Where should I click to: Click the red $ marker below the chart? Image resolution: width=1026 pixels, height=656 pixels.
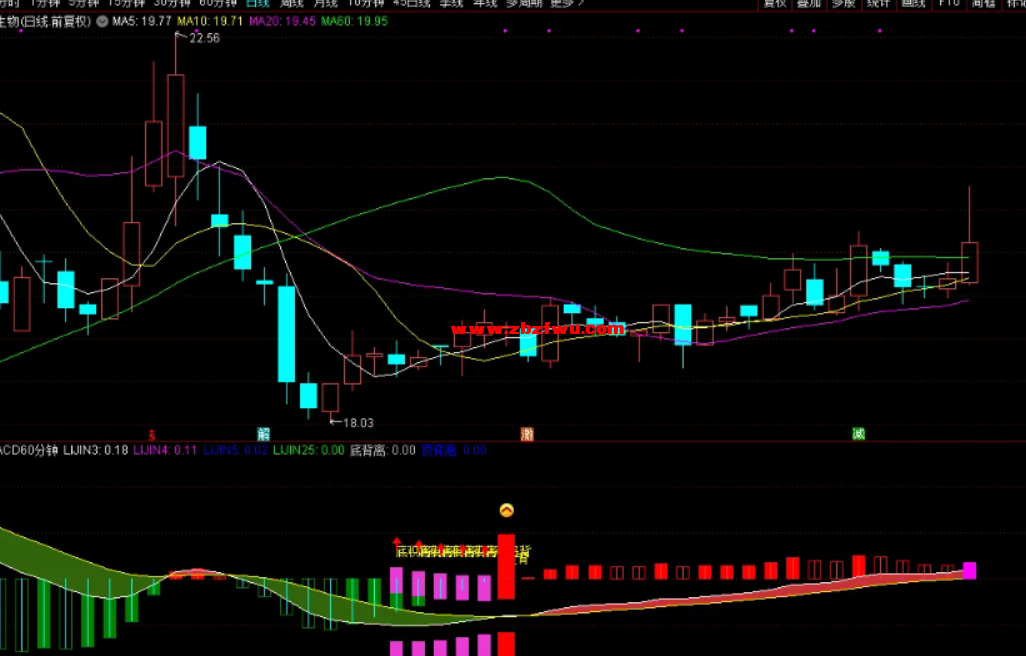coord(152,435)
